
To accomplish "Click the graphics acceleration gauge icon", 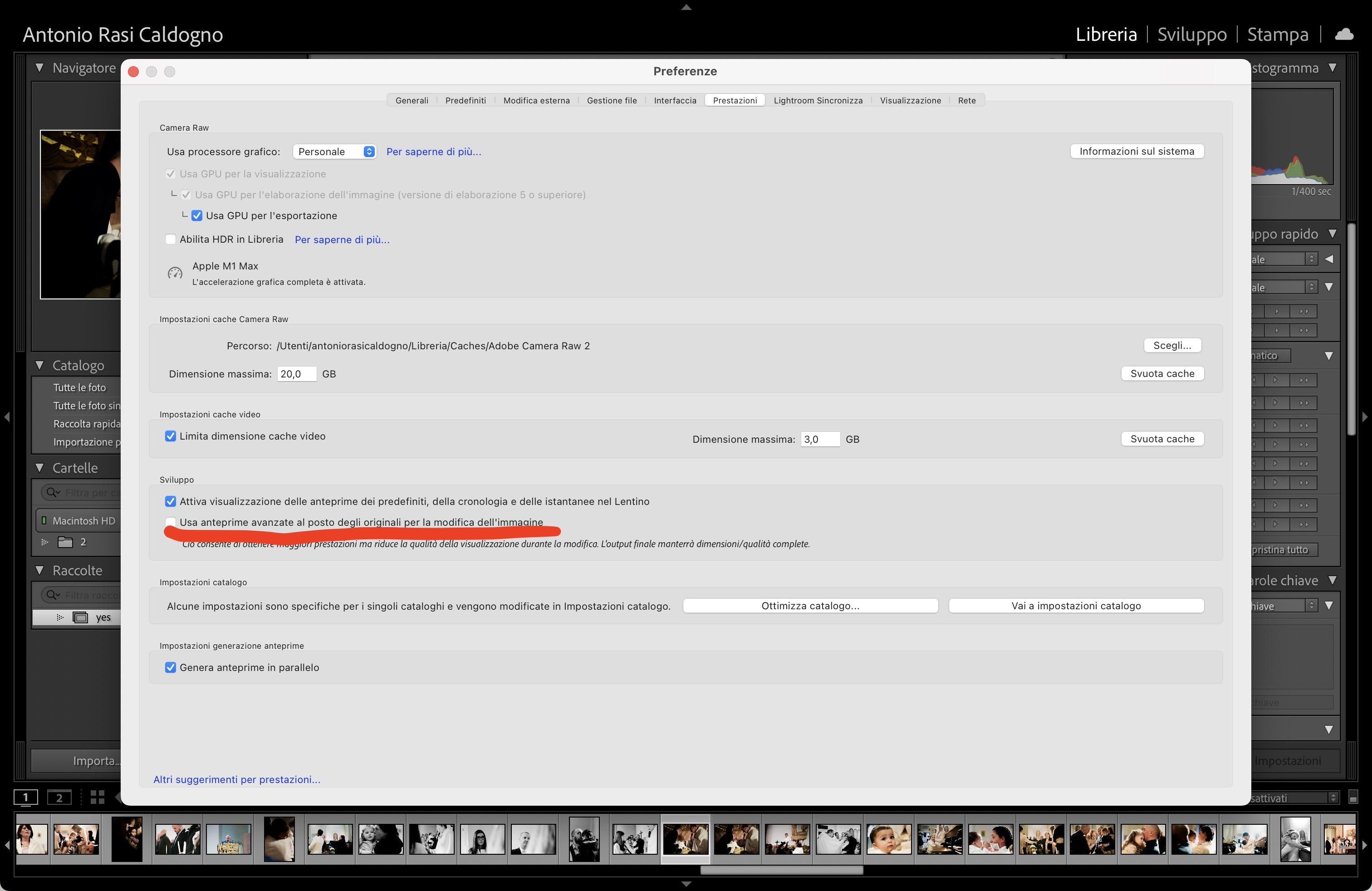I will coord(175,273).
